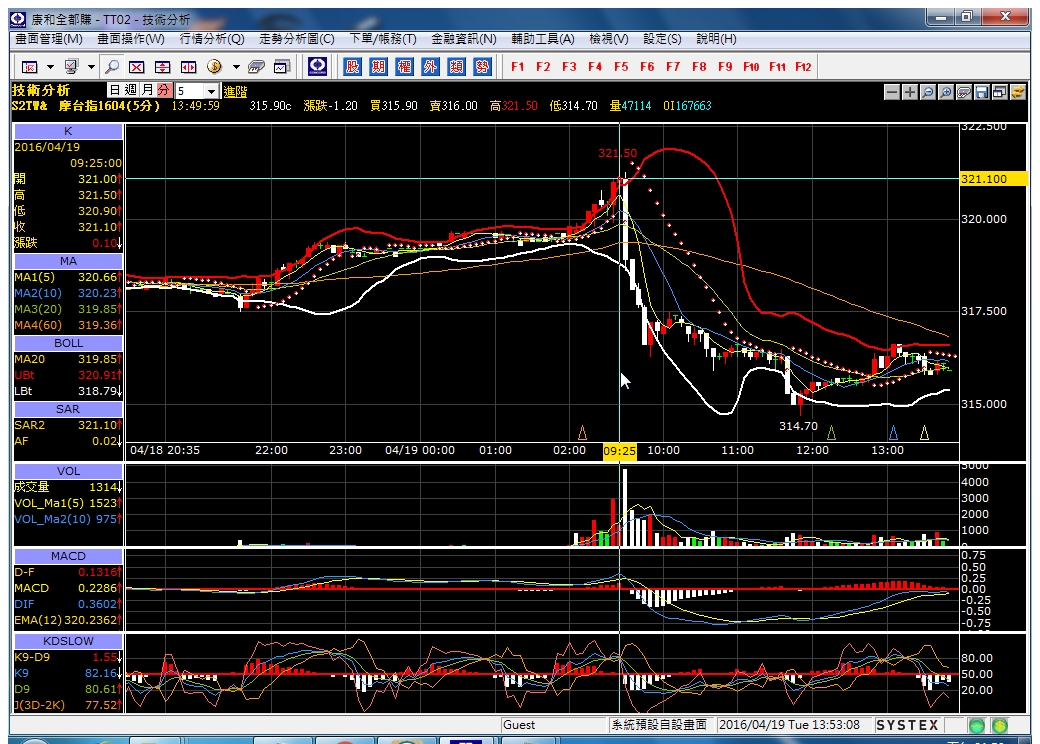Open the dropdown arrow beside the chart-window icon
Screen dimensions: 1040x744
coord(50,66)
